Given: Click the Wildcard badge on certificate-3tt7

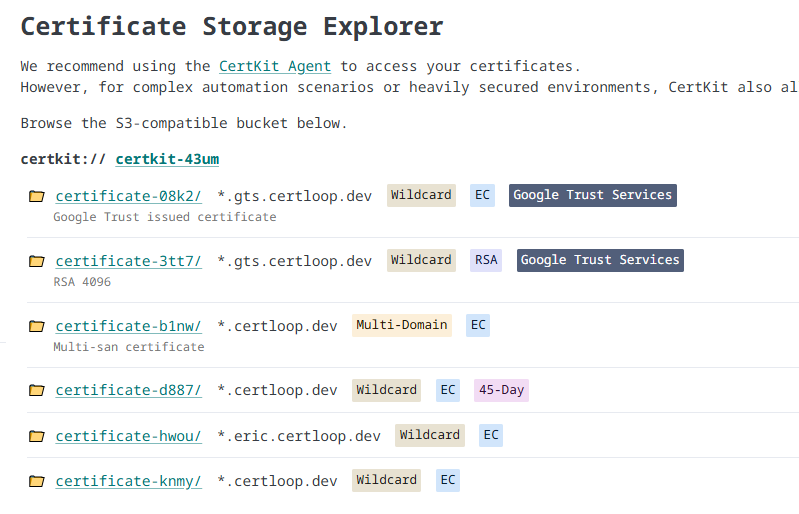Looking at the screenshot, I should 421,260.
